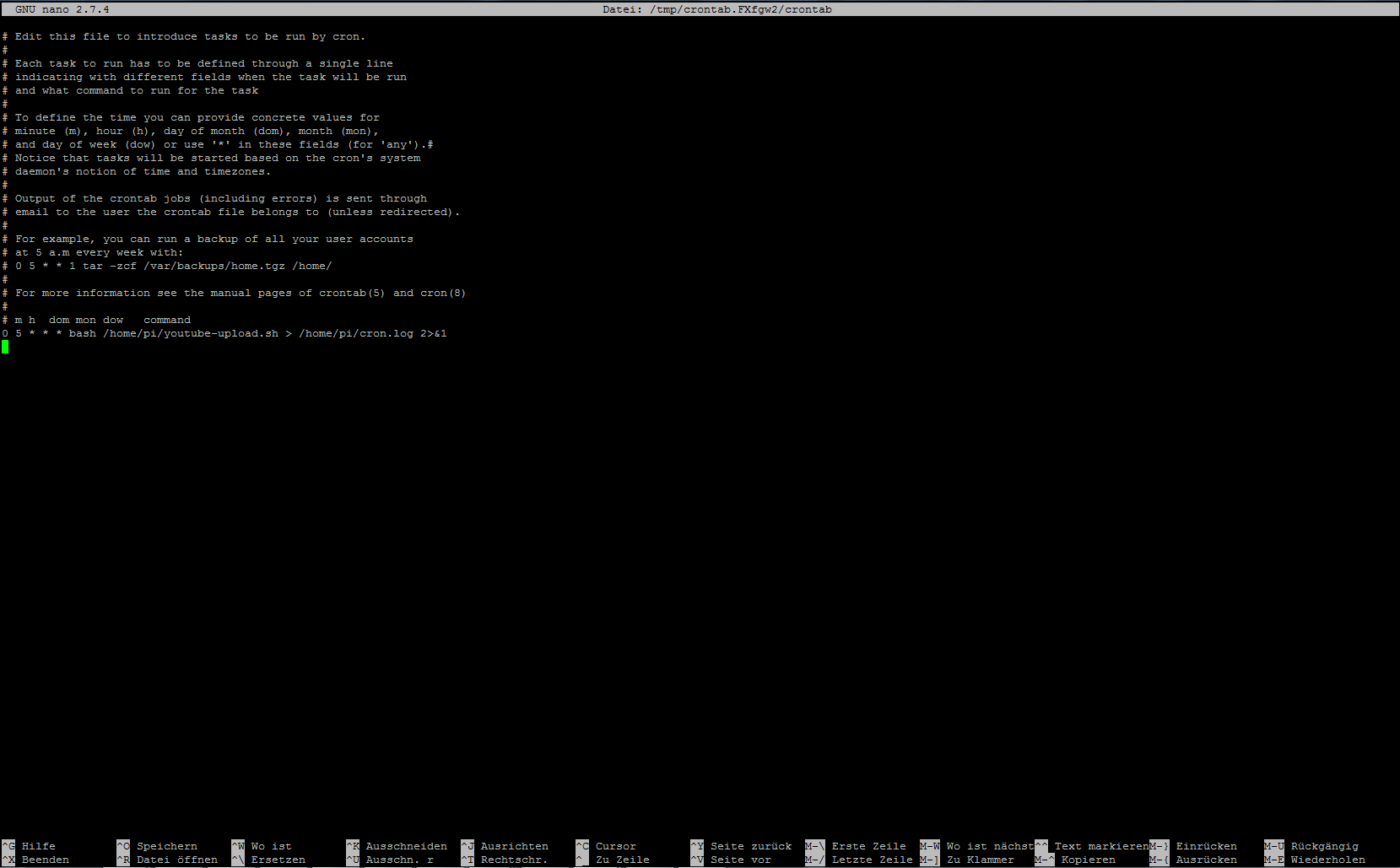Click the ^W Wo ist search shortcut
The height and width of the screenshot is (868, 1400).
tap(262, 846)
